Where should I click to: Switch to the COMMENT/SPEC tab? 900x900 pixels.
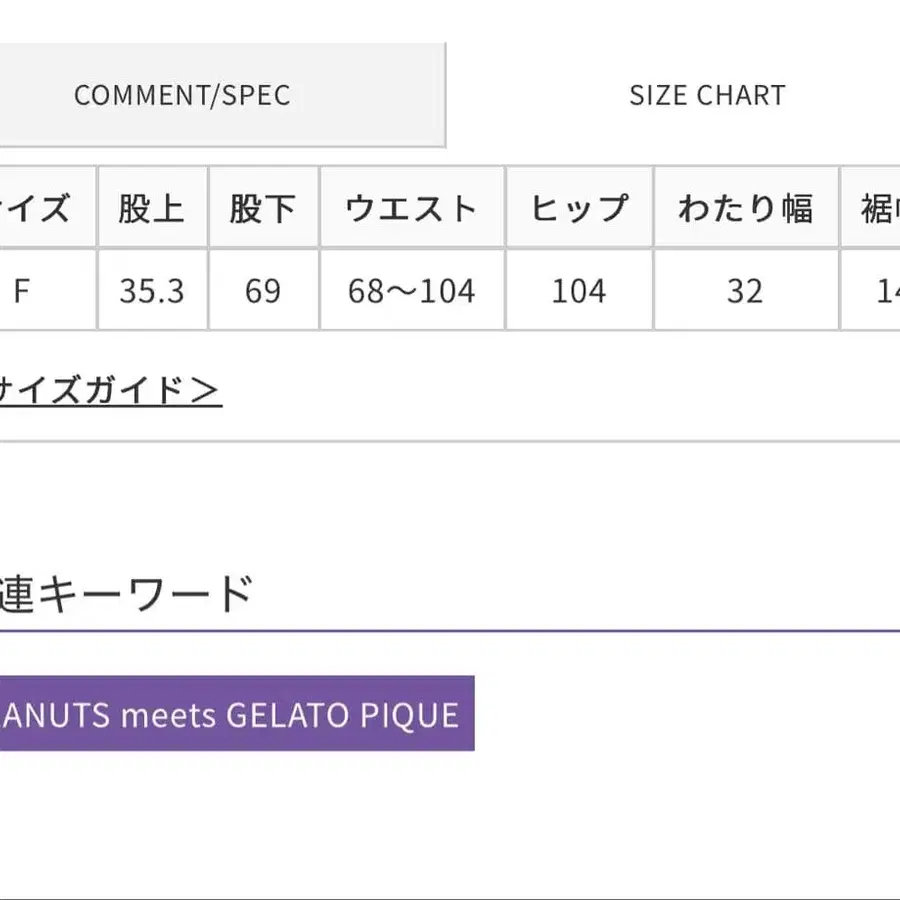coord(182,96)
